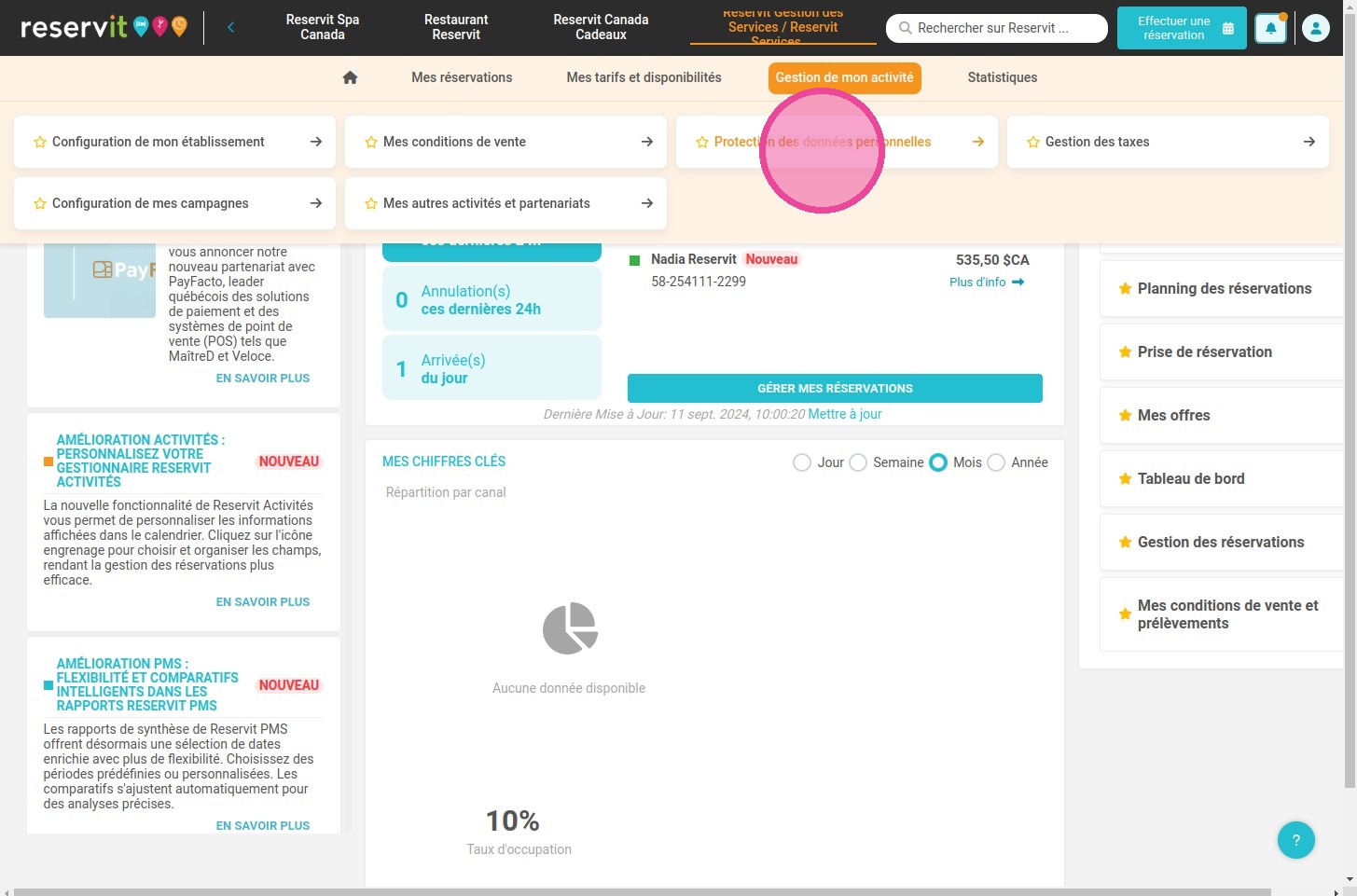1357x896 pixels.
Task: Open Planning des réservations shortcut
Action: tap(1222, 288)
